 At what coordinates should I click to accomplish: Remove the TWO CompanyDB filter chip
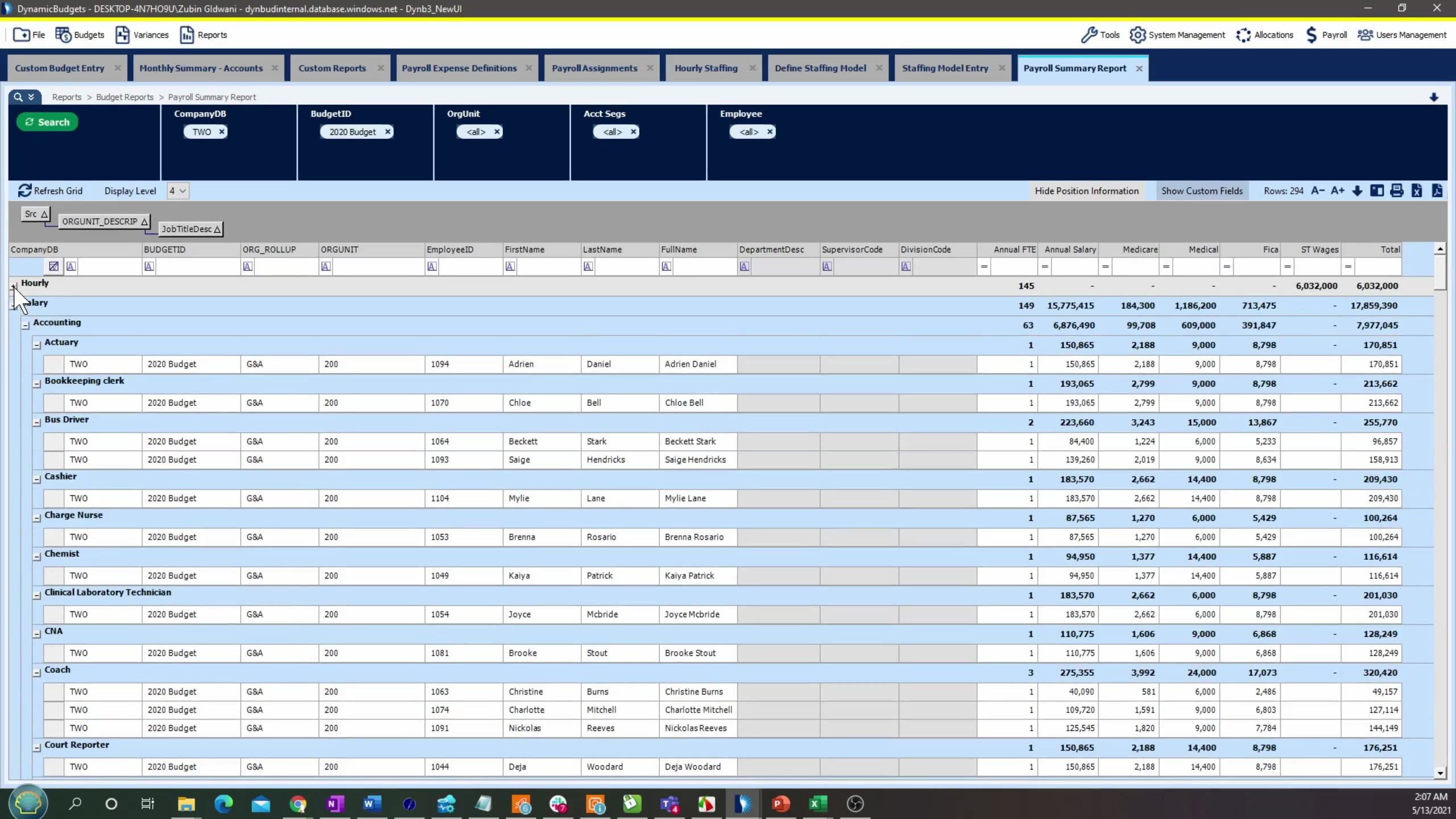click(221, 131)
